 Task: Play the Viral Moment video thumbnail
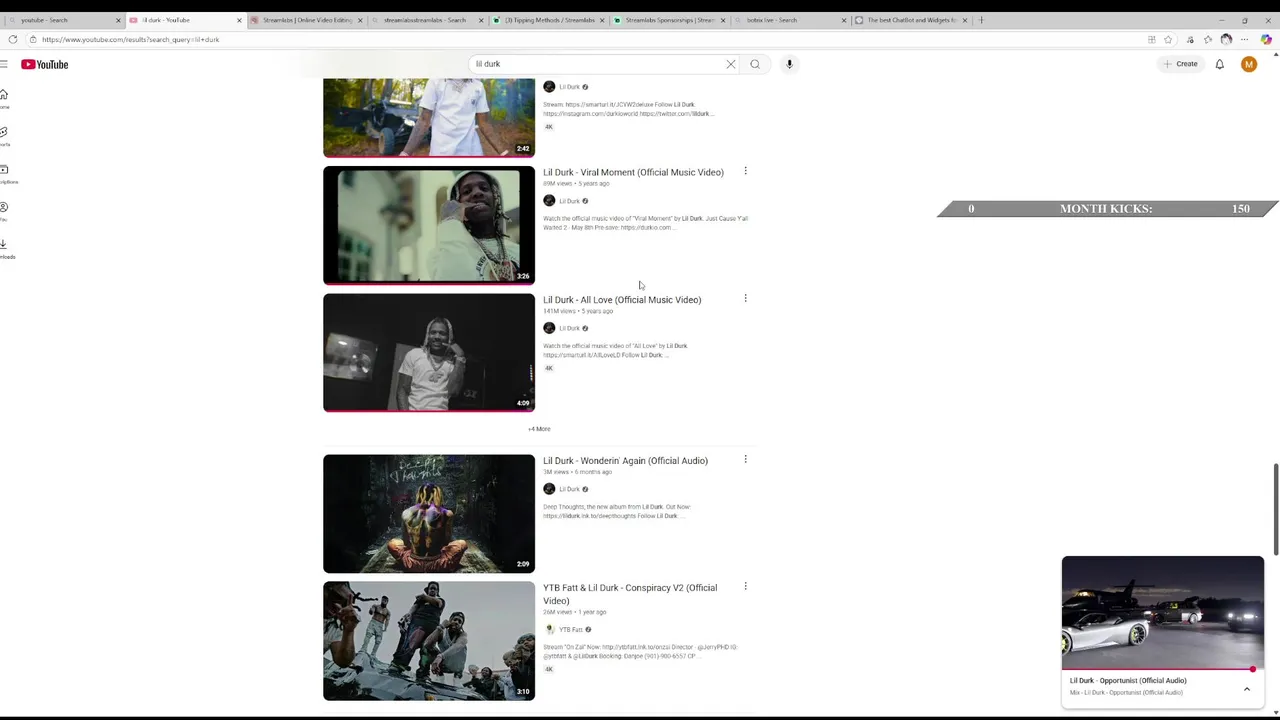(x=429, y=225)
